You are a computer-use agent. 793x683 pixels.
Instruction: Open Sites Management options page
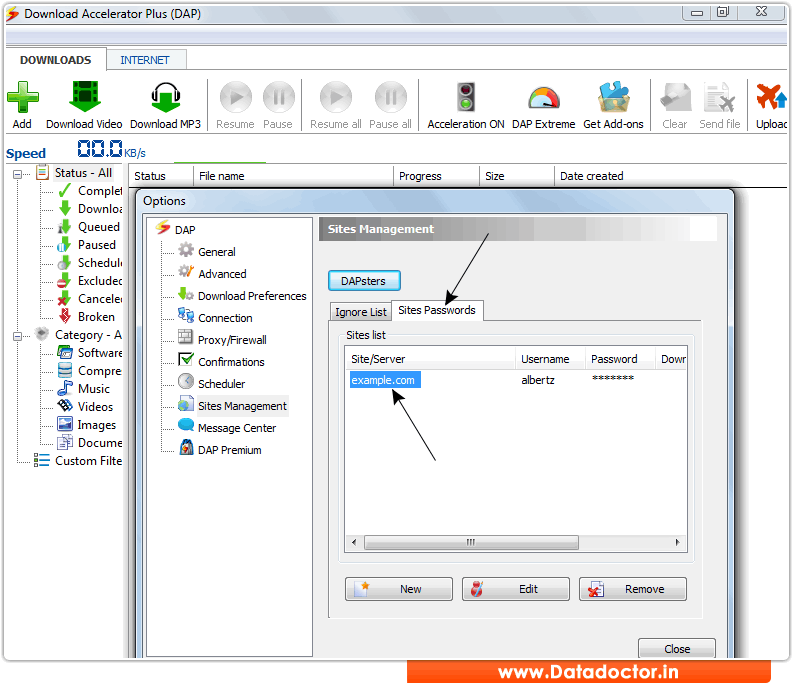pyautogui.click(x=242, y=406)
